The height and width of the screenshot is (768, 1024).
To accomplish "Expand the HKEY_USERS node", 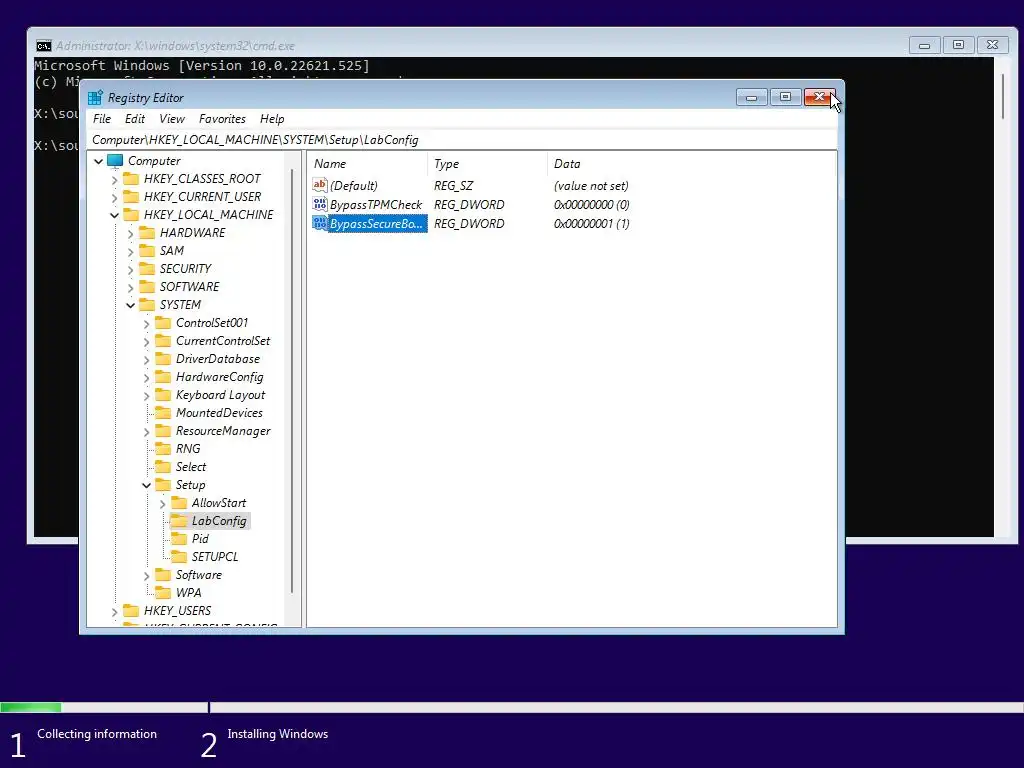I will click(114, 611).
